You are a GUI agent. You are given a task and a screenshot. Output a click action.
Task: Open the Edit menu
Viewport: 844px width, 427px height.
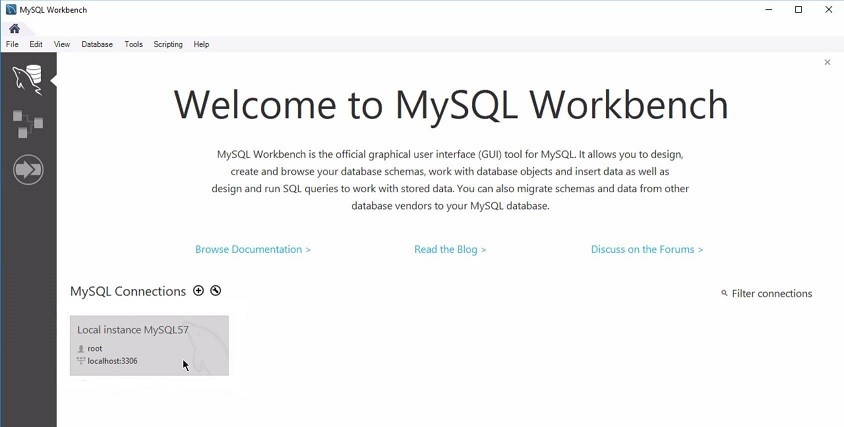click(36, 44)
